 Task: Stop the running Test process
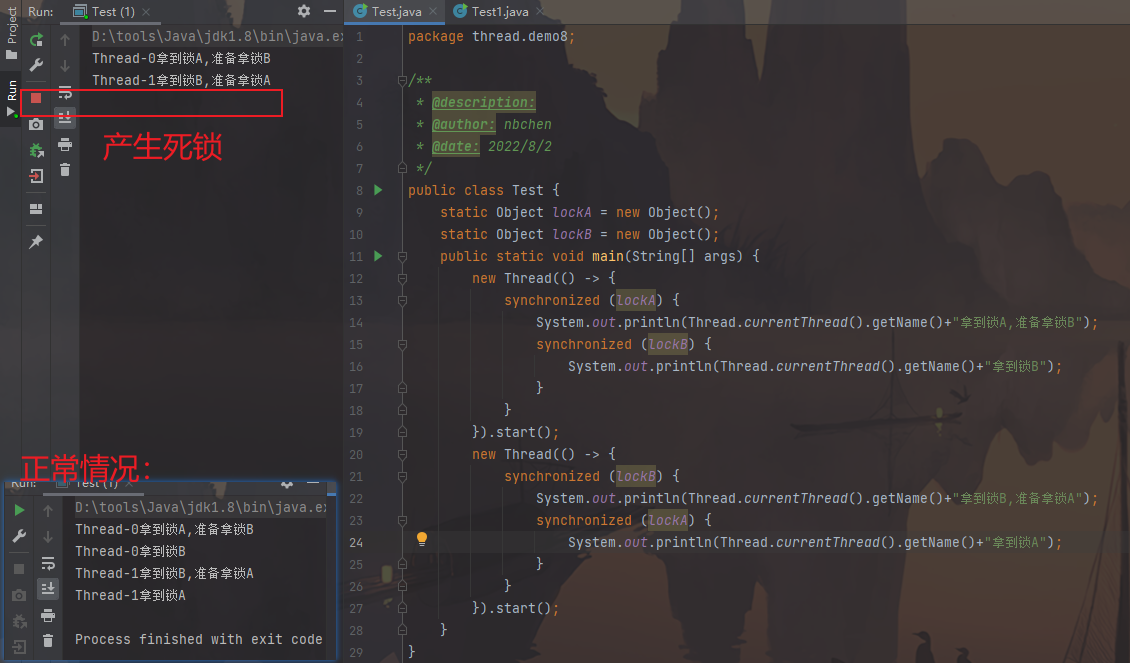coord(36,98)
